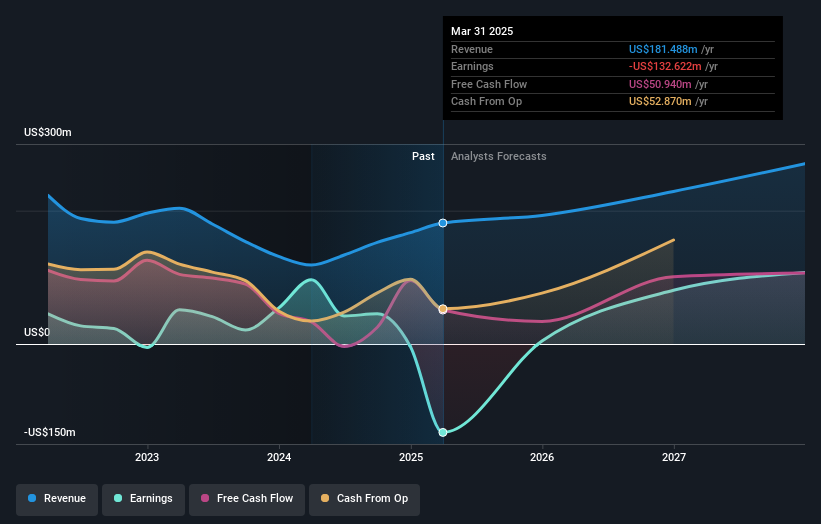
Task: Click the US$181.488m revenue value
Action: click(663, 49)
